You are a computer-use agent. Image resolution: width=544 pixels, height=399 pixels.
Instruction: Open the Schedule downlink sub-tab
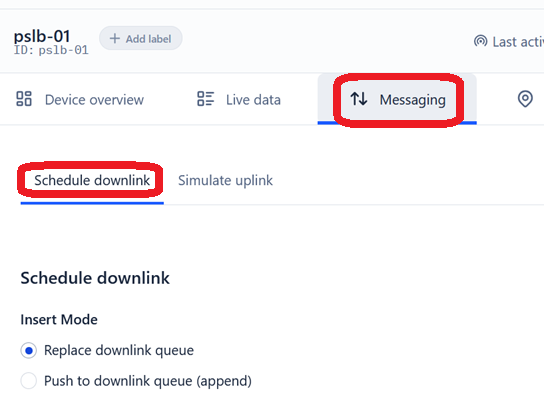click(92, 181)
